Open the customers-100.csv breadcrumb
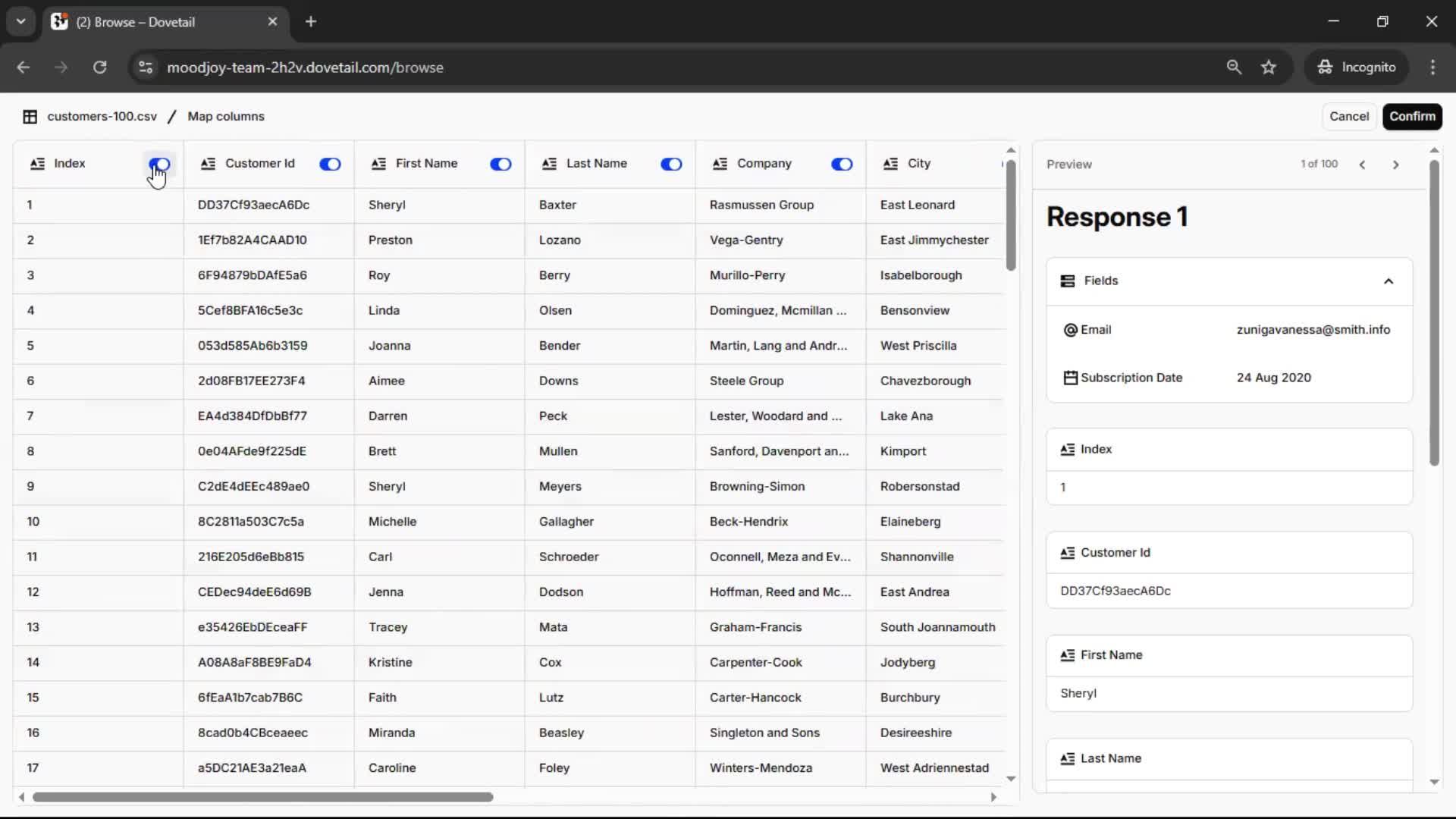The width and height of the screenshot is (1456, 819). click(x=102, y=117)
